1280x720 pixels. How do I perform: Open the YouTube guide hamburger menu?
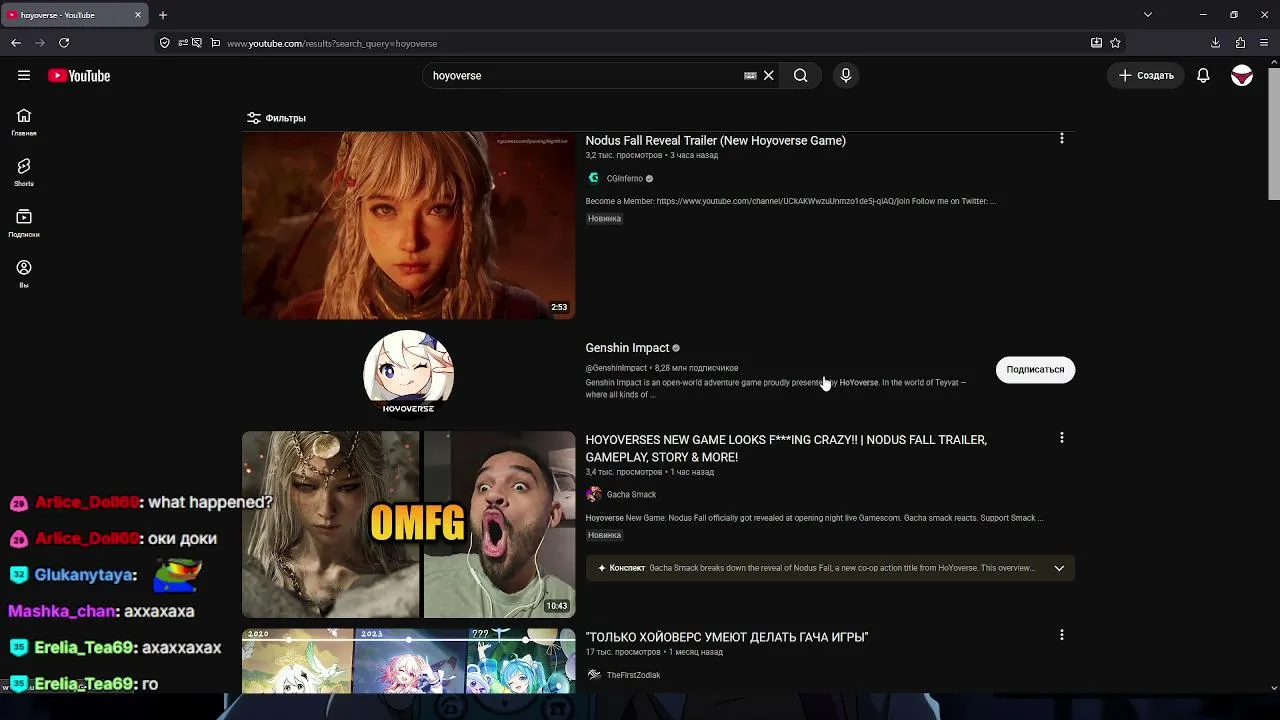point(24,75)
